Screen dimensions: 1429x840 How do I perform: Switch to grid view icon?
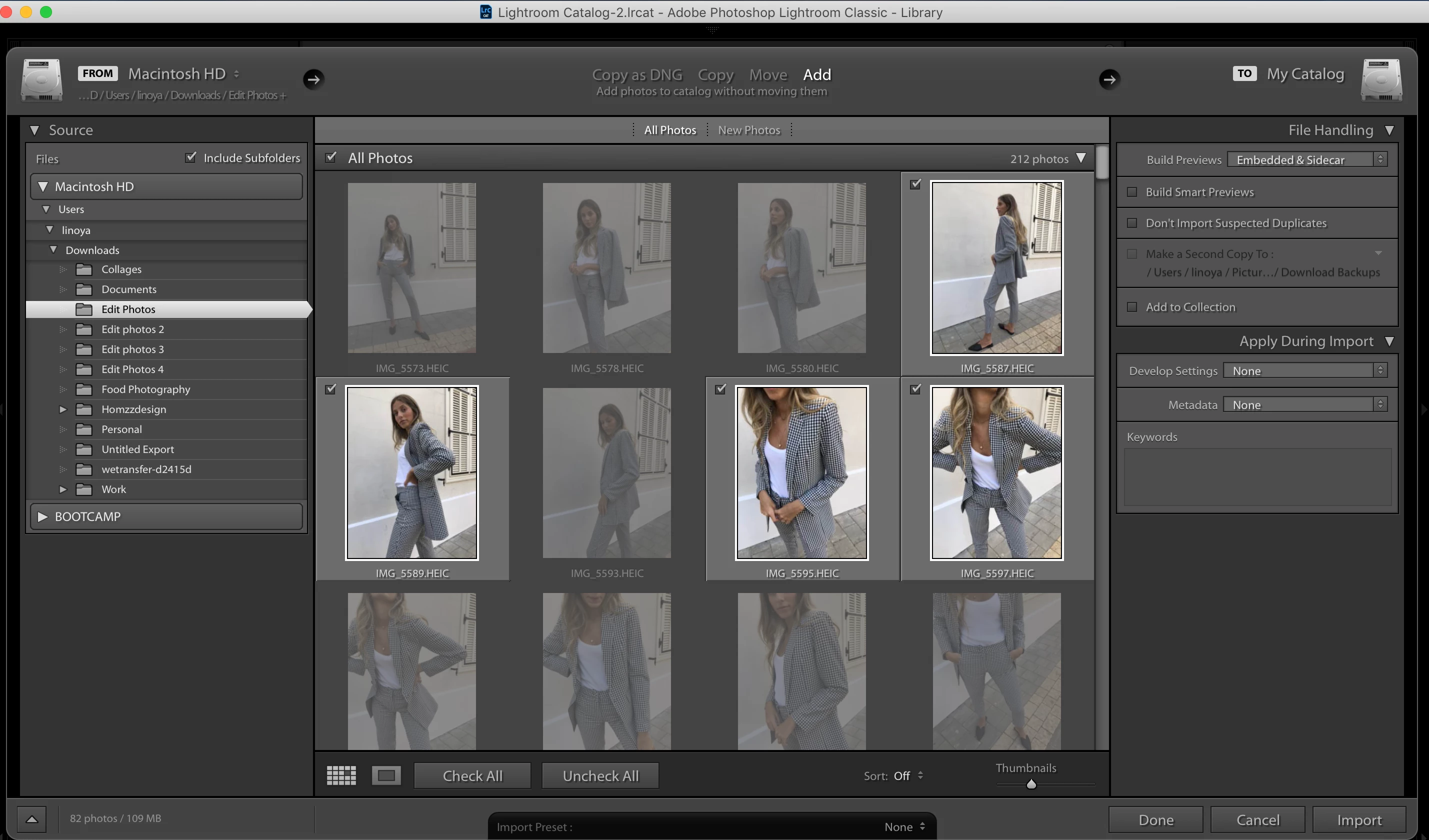click(341, 775)
